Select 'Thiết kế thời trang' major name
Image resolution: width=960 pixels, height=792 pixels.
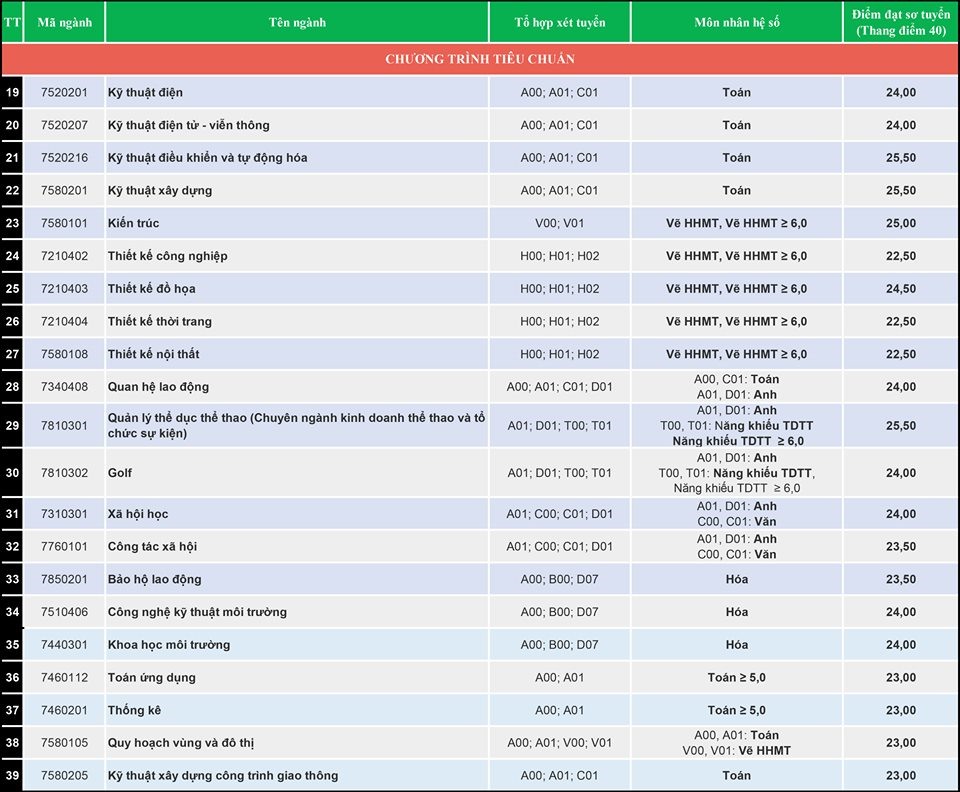(160, 321)
